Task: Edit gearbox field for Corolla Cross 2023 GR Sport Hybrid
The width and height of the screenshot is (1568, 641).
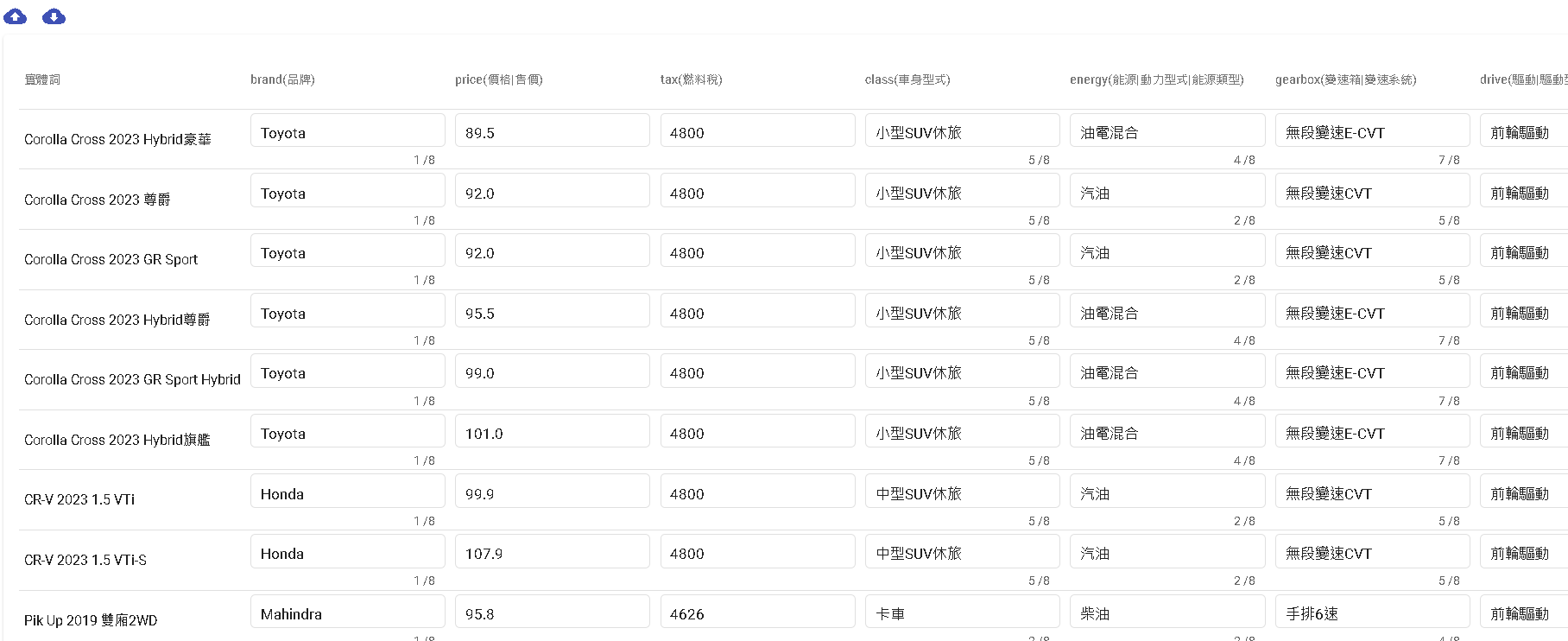Action: (1373, 371)
